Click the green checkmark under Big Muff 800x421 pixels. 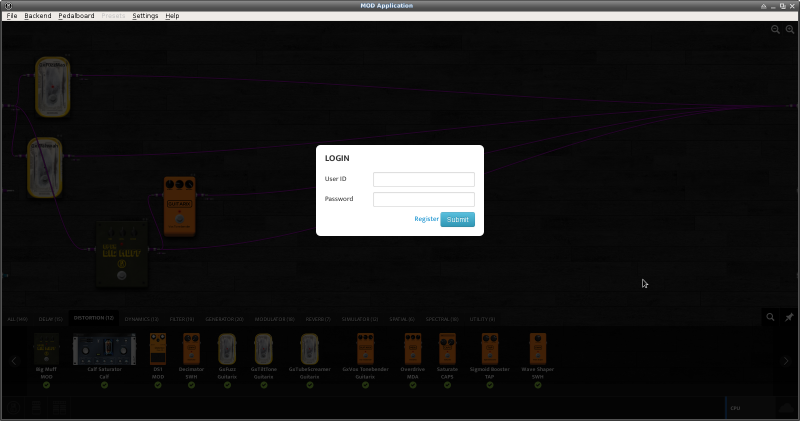tap(46, 385)
